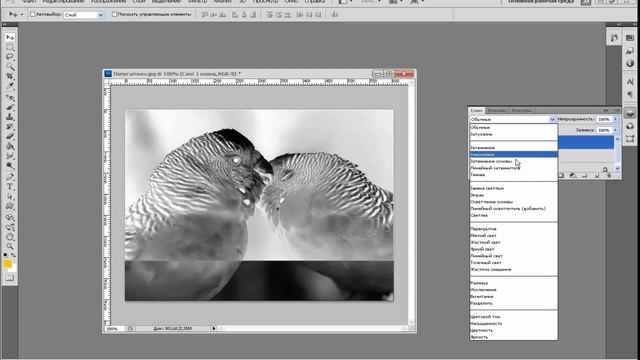Click the Заливка 100% value field
This screenshot has width=640, height=360.
pyautogui.click(x=604, y=130)
